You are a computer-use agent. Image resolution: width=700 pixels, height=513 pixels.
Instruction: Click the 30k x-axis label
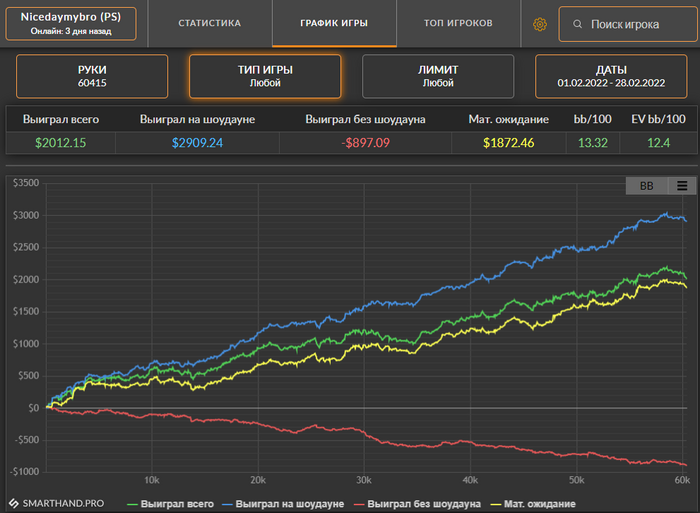click(364, 480)
